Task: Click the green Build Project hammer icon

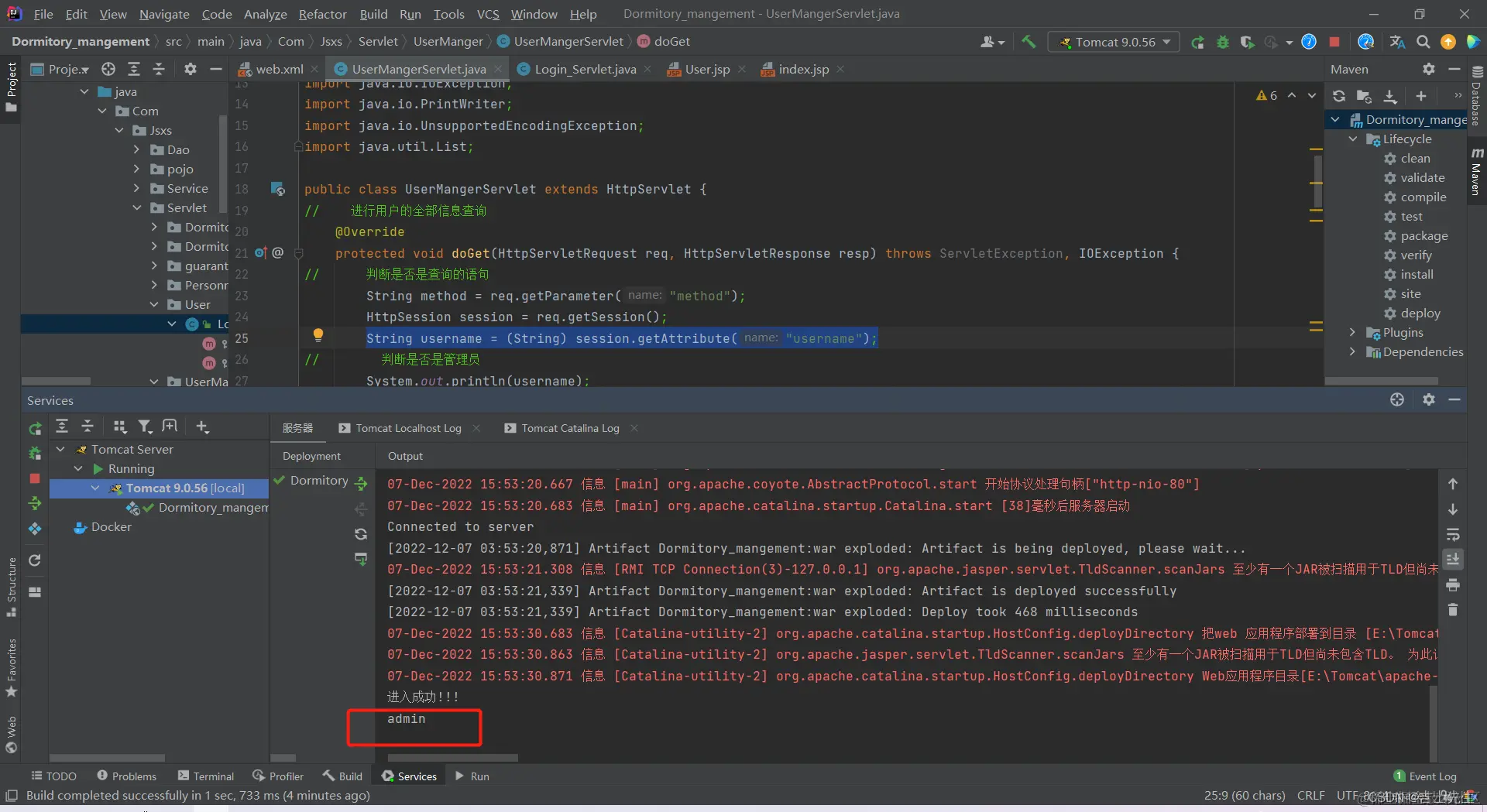Action: pyautogui.click(x=1029, y=42)
